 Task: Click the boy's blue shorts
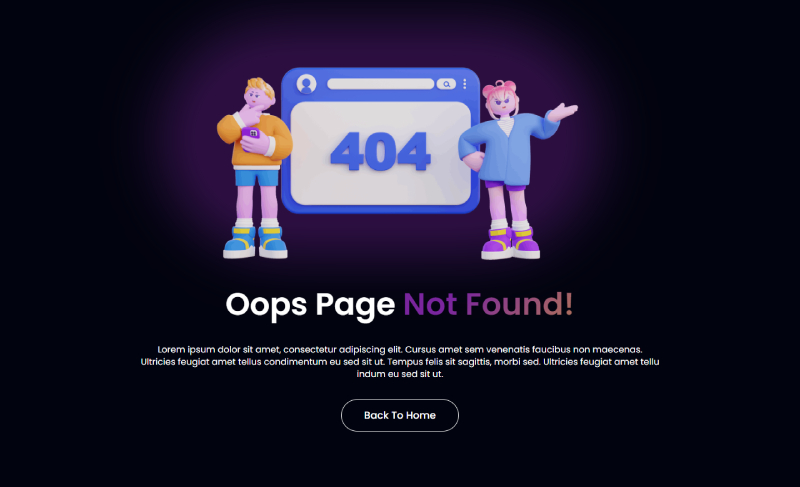pyautogui.click(x=257, y=178)
